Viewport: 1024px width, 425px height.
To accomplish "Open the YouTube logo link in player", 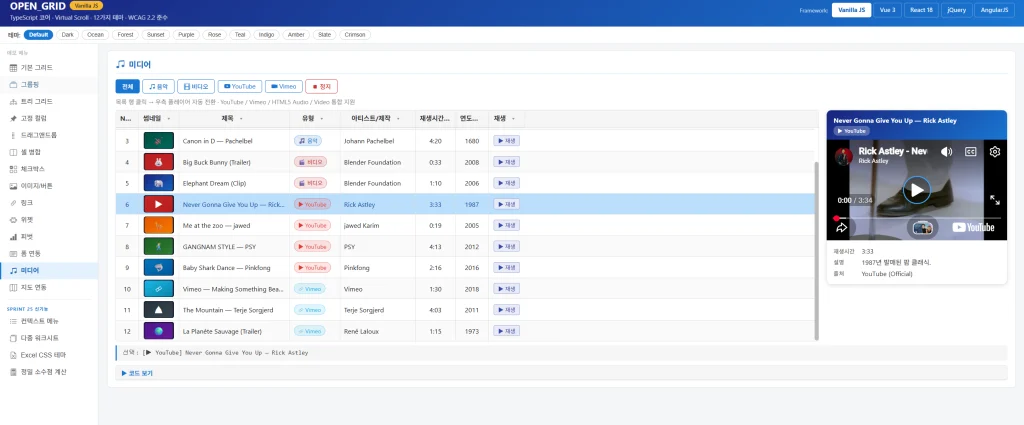I will point(973,227).
